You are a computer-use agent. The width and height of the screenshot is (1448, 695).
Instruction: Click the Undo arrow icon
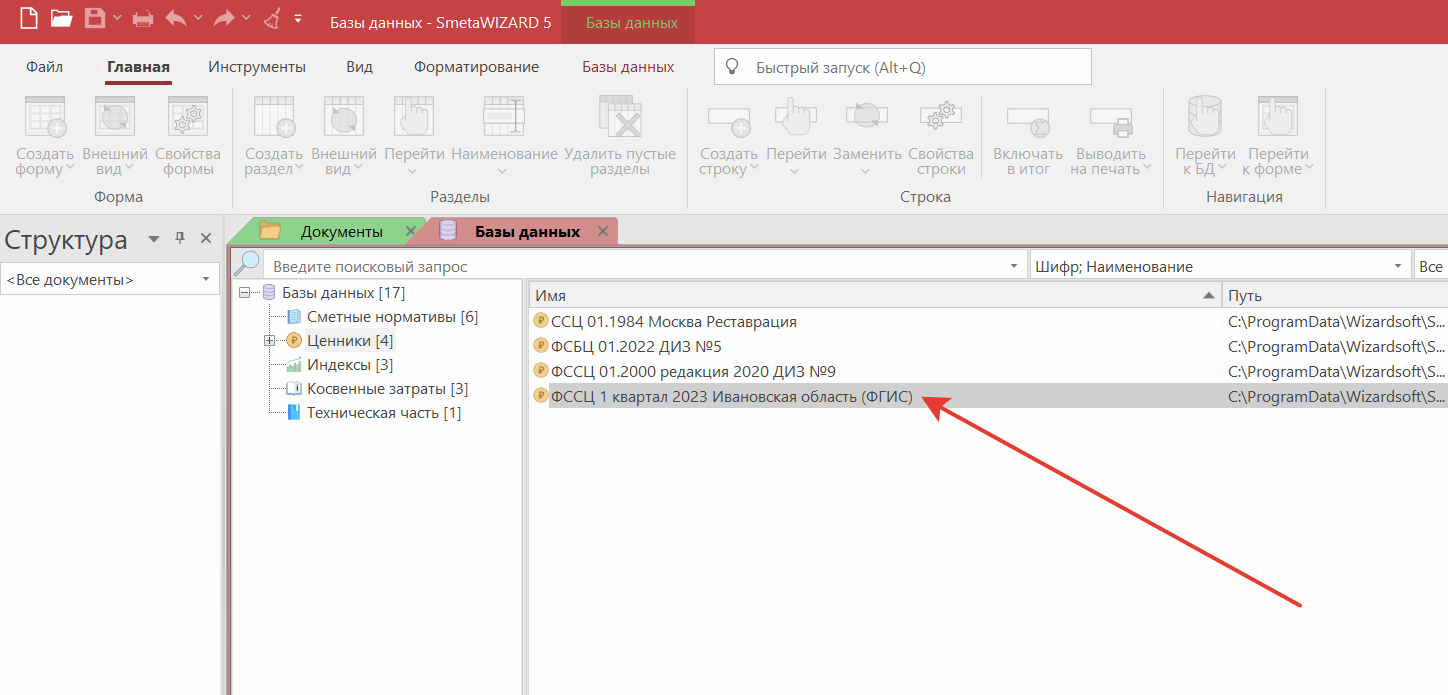coord(175,18)
